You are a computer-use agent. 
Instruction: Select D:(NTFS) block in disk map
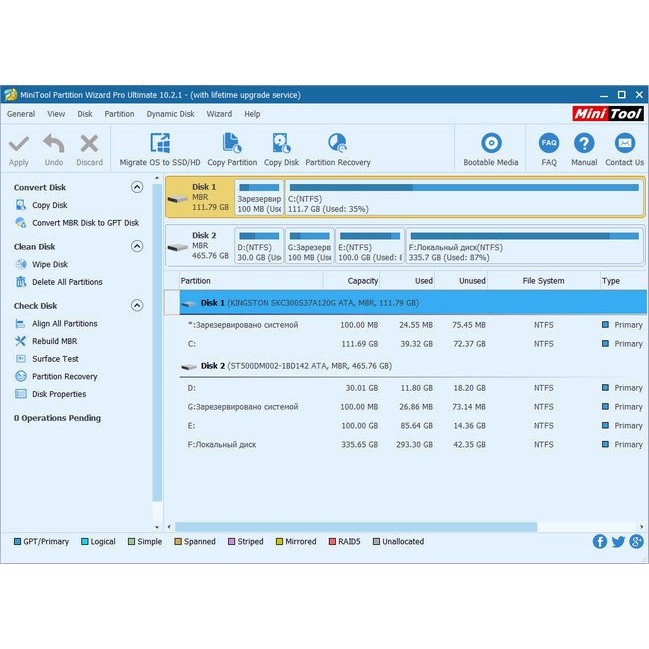click(x=259, y=246)
